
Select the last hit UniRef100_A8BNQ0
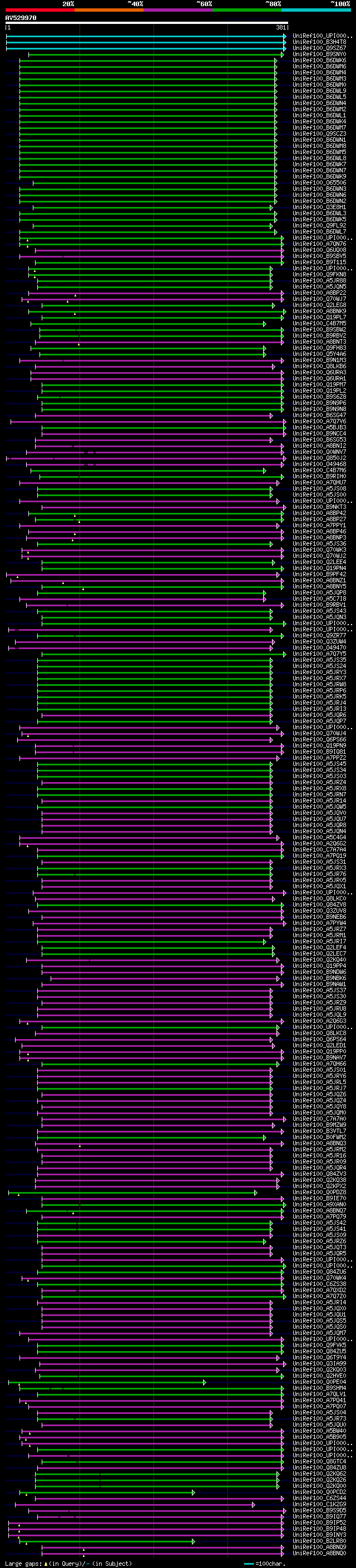tap(319, 1554)
